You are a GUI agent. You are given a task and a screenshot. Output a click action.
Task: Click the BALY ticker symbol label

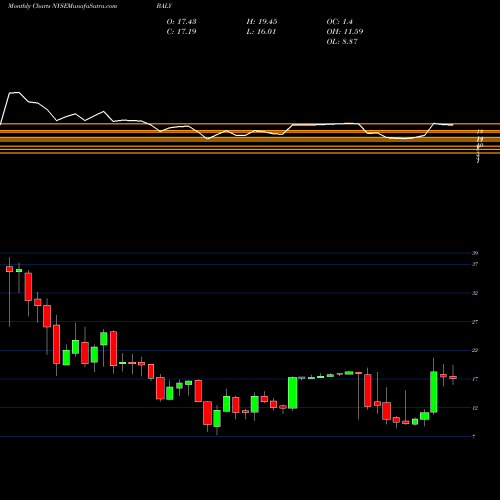coord(164,6)
